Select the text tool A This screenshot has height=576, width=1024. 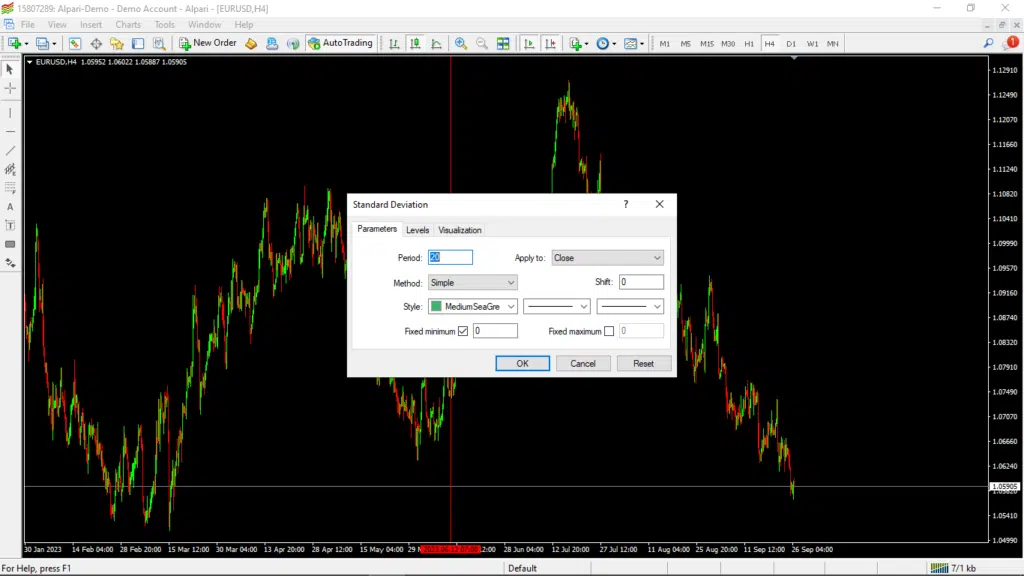pos(10,207)
